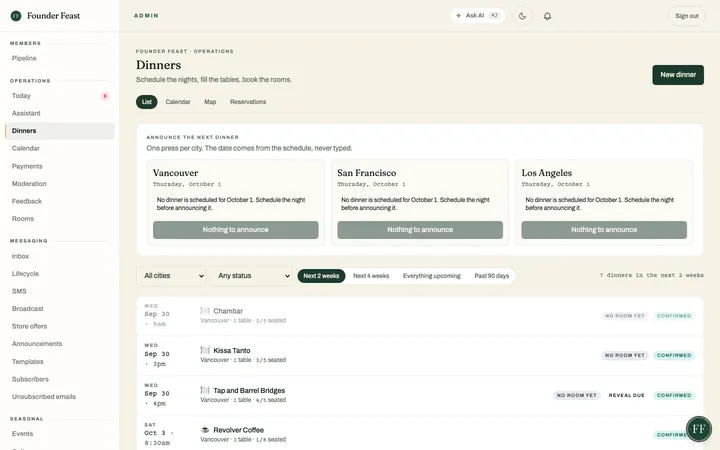This screenshot has height=450, width=720.
Task: Open notifications bell icon
Action: [547, 16]
